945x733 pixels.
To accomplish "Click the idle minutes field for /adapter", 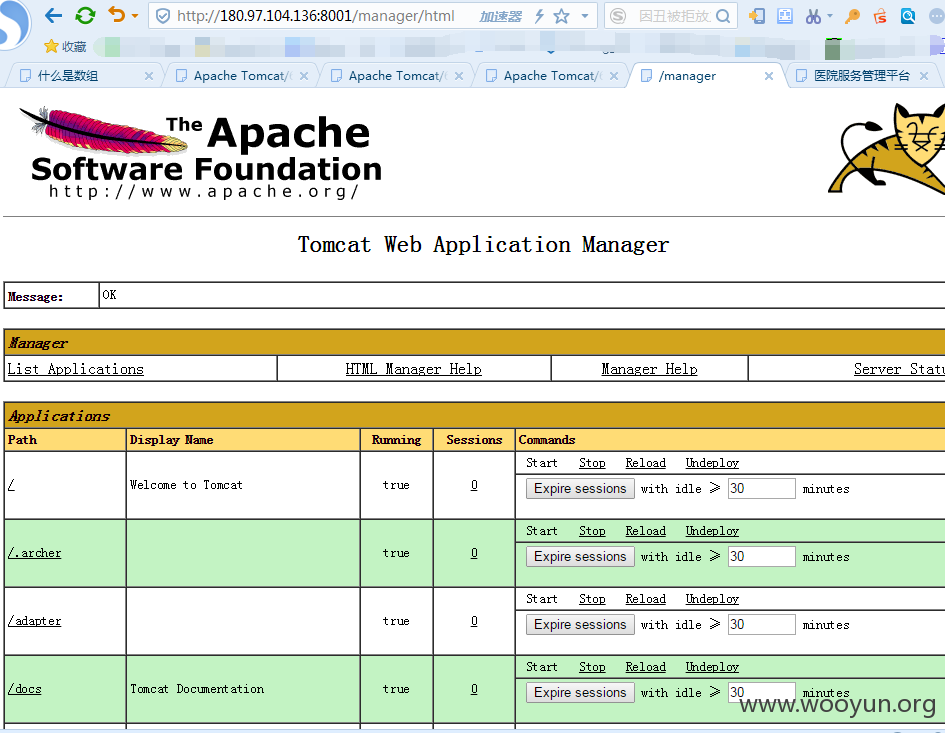I will tap(761, 624).
